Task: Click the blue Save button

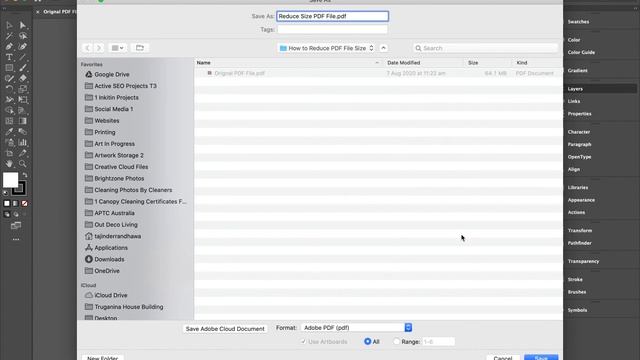Action: tap(541, 358)
